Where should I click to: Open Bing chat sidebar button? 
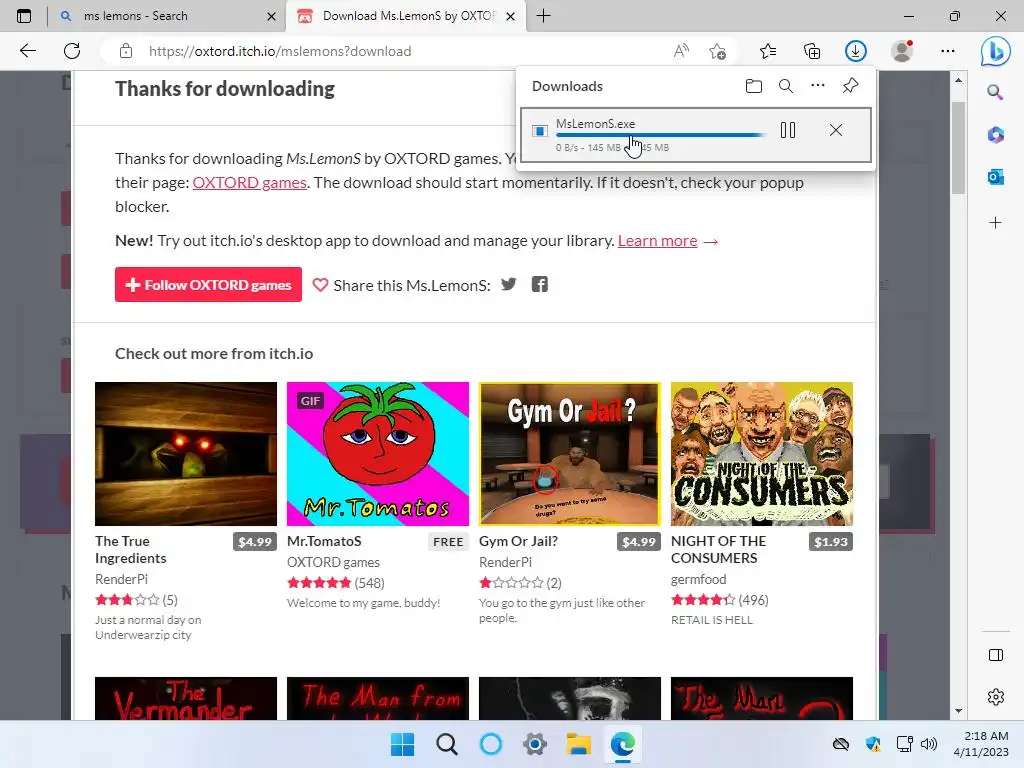995,51
